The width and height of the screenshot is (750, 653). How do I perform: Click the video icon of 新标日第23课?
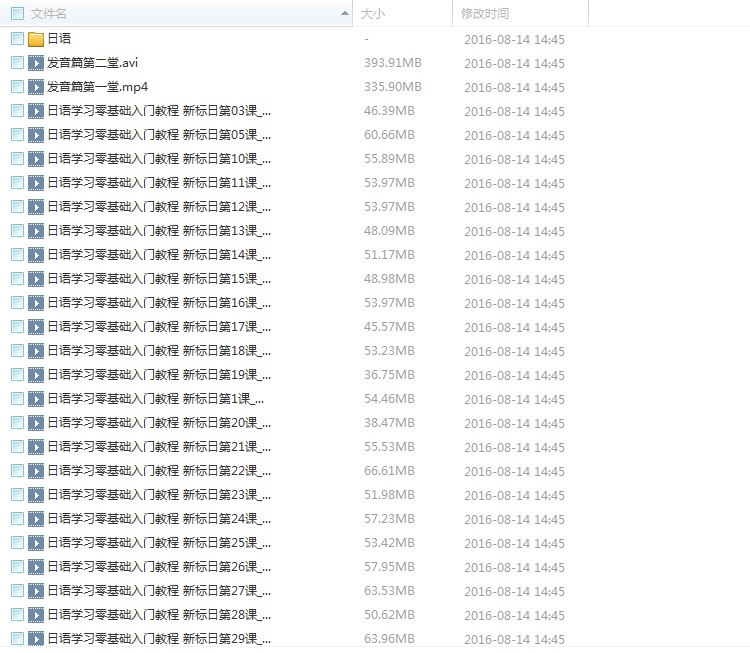[x=36, y=495]
